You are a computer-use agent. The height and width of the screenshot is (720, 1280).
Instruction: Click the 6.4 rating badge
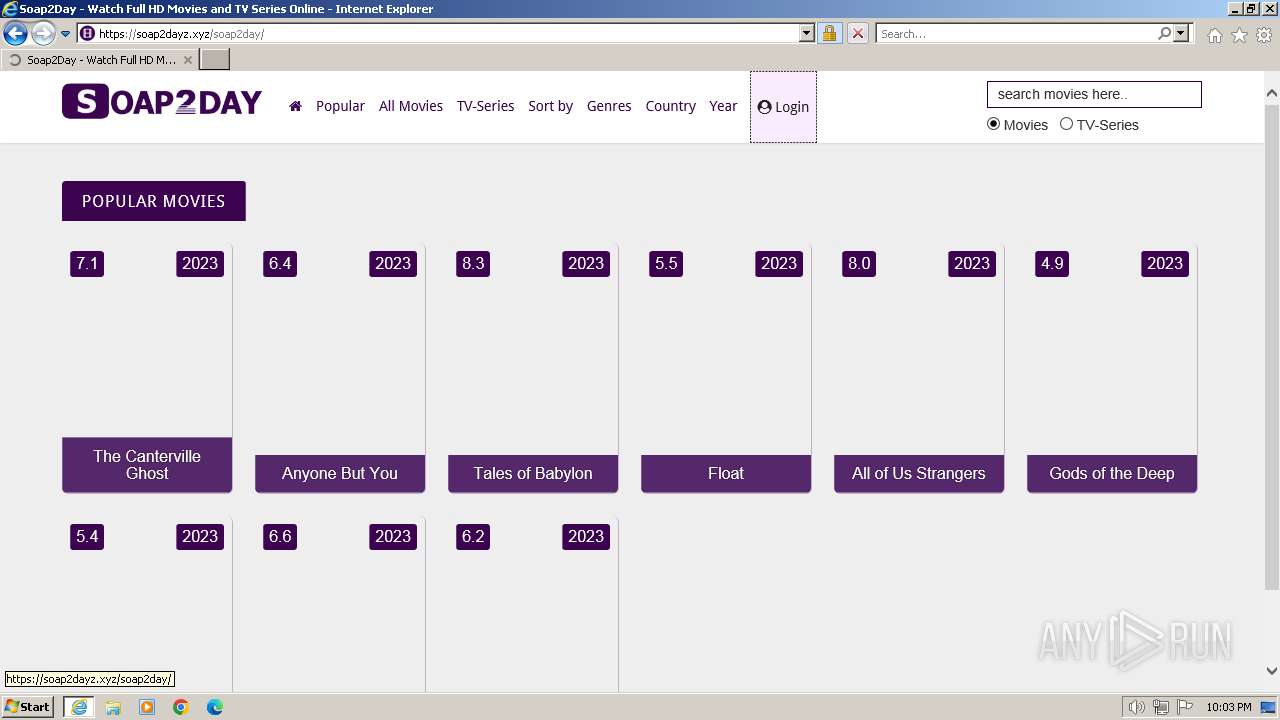tap(280, 263)
